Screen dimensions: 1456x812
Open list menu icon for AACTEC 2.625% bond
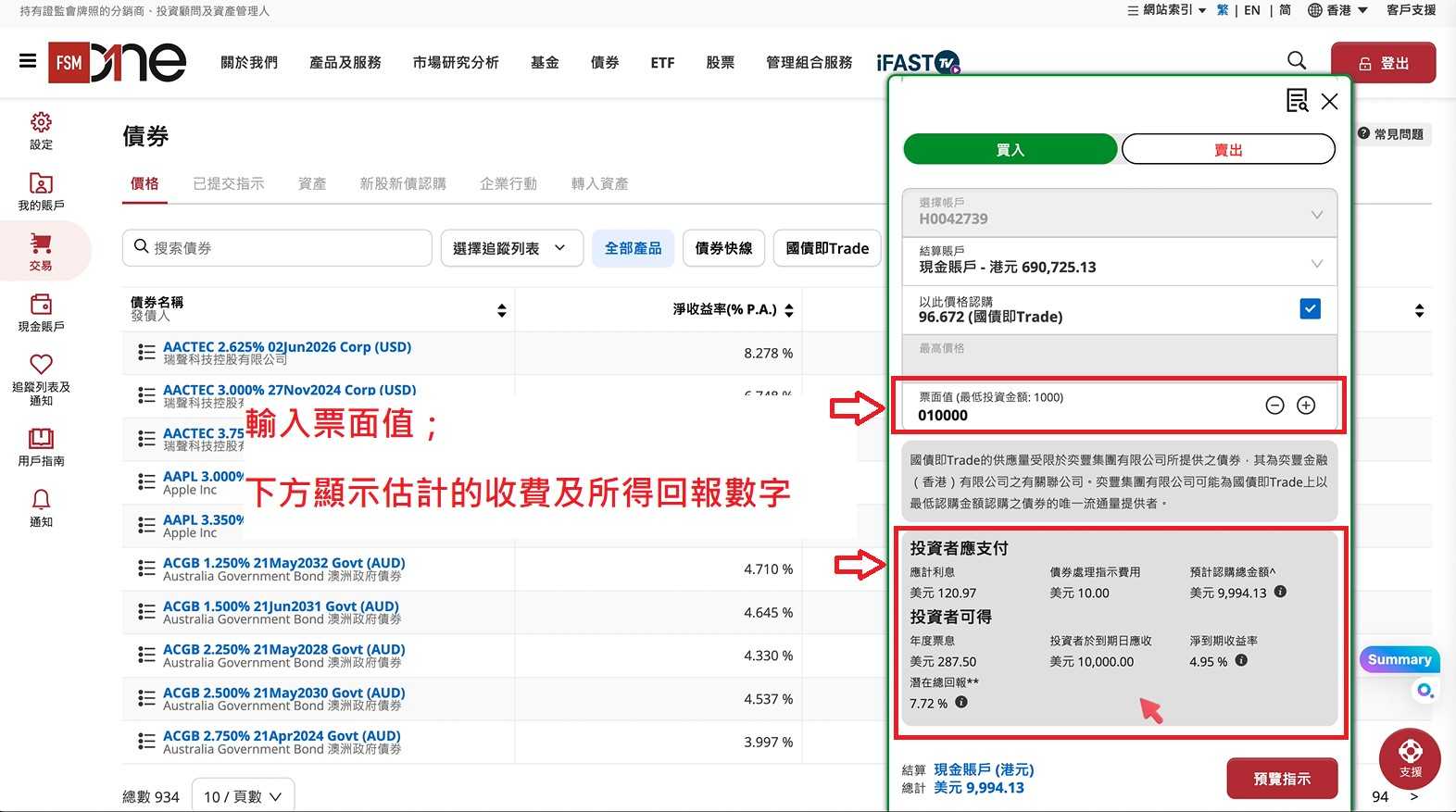click(x=146, y=352)
